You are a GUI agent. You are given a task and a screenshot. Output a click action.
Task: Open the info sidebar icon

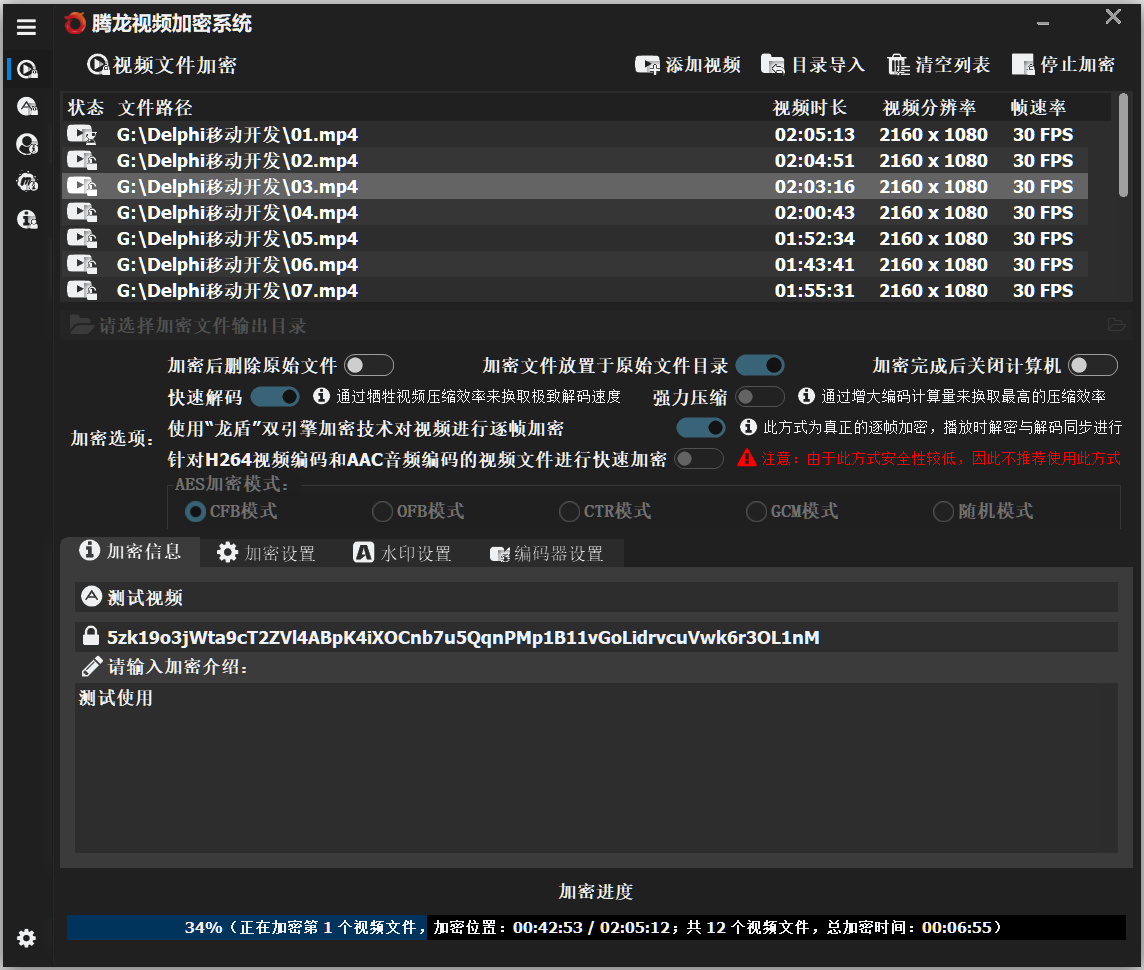coord(27,219)
